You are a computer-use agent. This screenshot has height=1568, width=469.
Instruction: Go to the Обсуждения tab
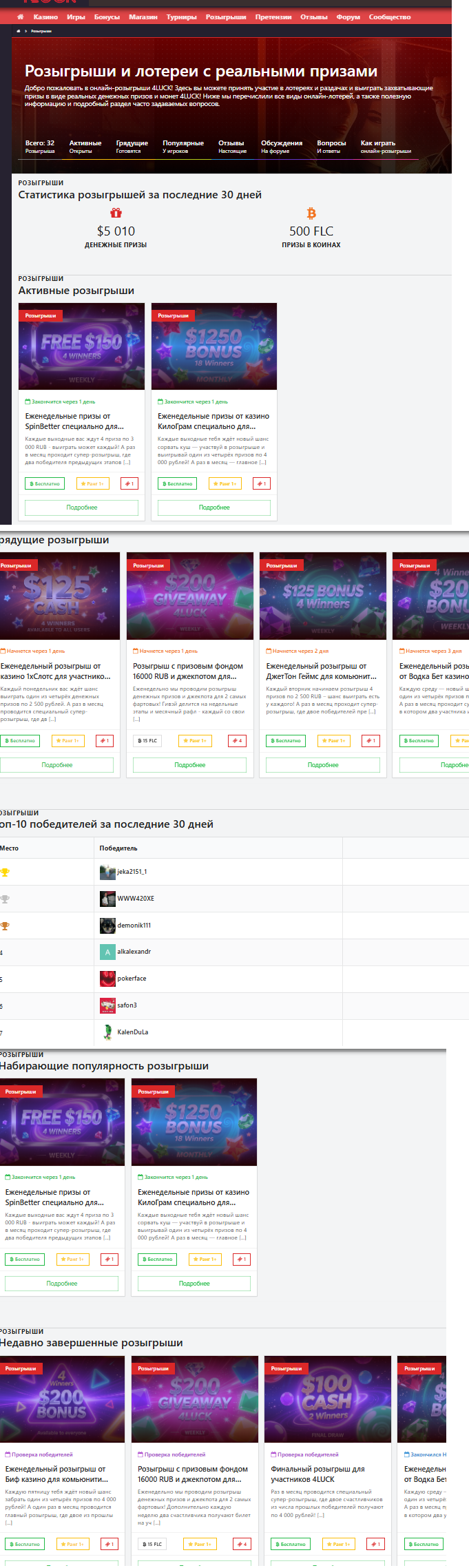coord(282,146)
